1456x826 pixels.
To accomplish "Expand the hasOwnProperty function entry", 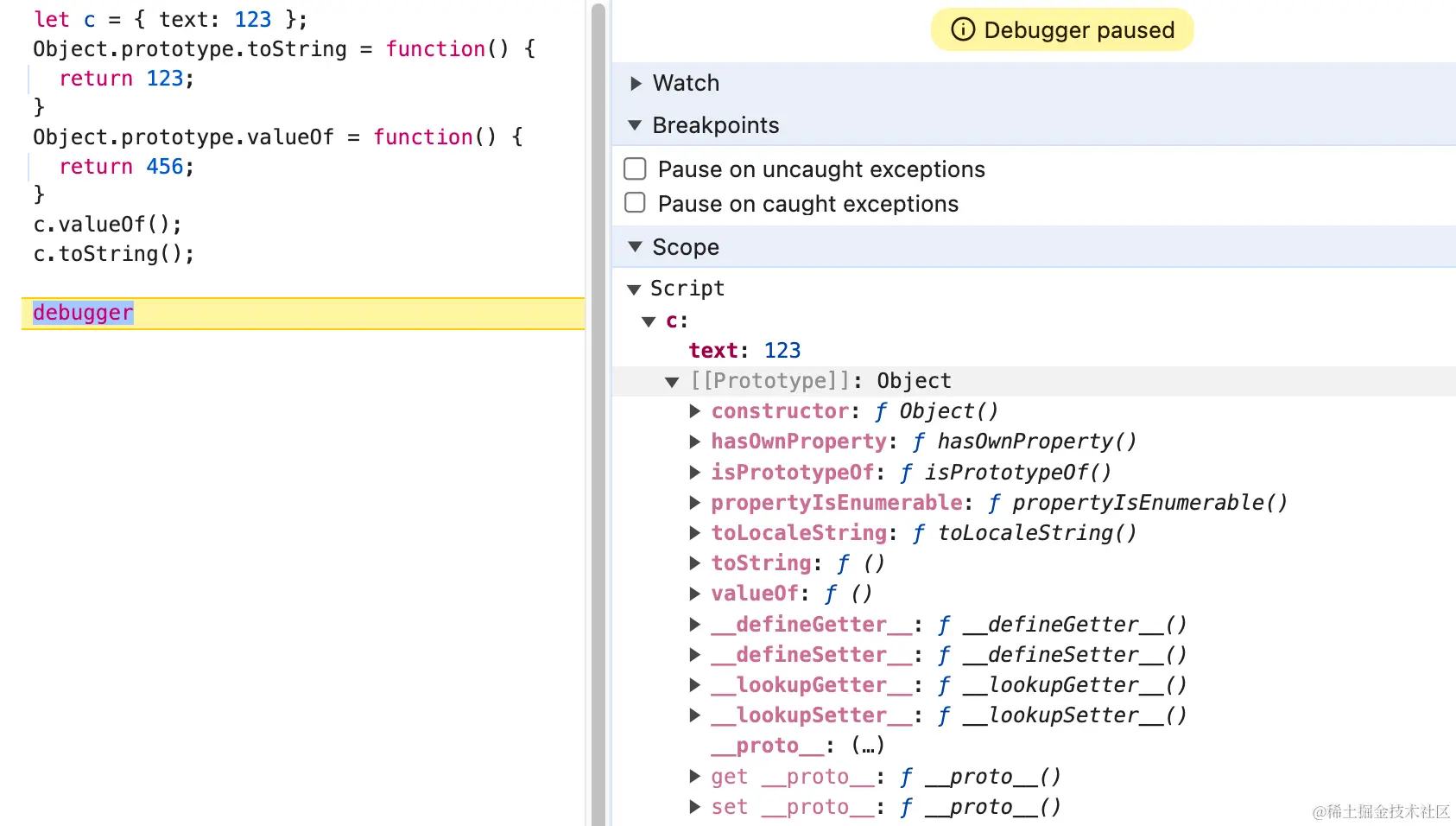I will (x=695, y=442).
